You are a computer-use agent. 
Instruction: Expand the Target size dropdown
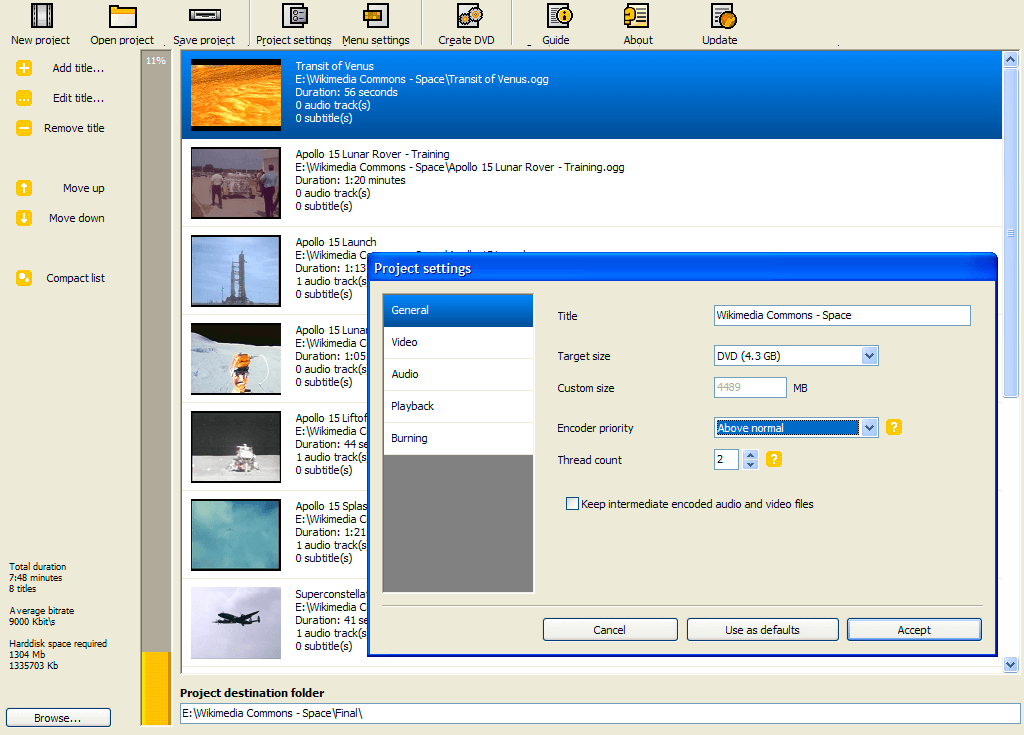point(869,356)
